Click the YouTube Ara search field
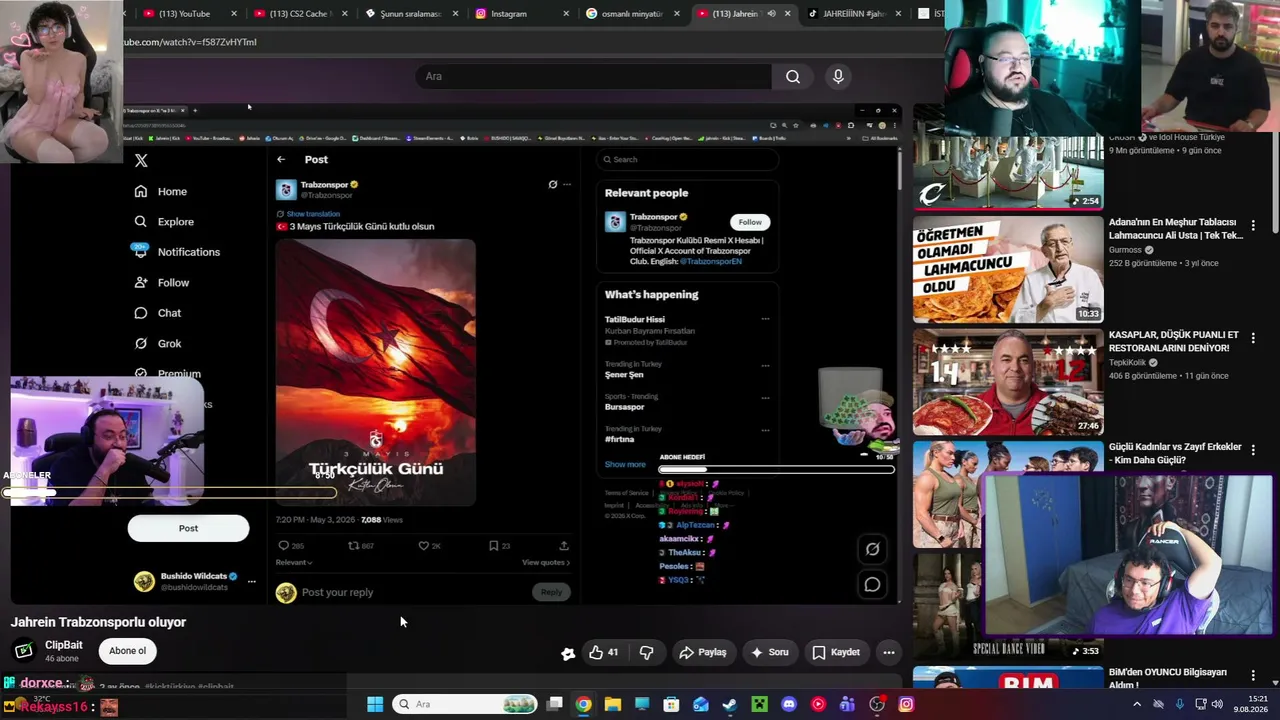This screenshot has width=1280, height=720. (594, 76)
